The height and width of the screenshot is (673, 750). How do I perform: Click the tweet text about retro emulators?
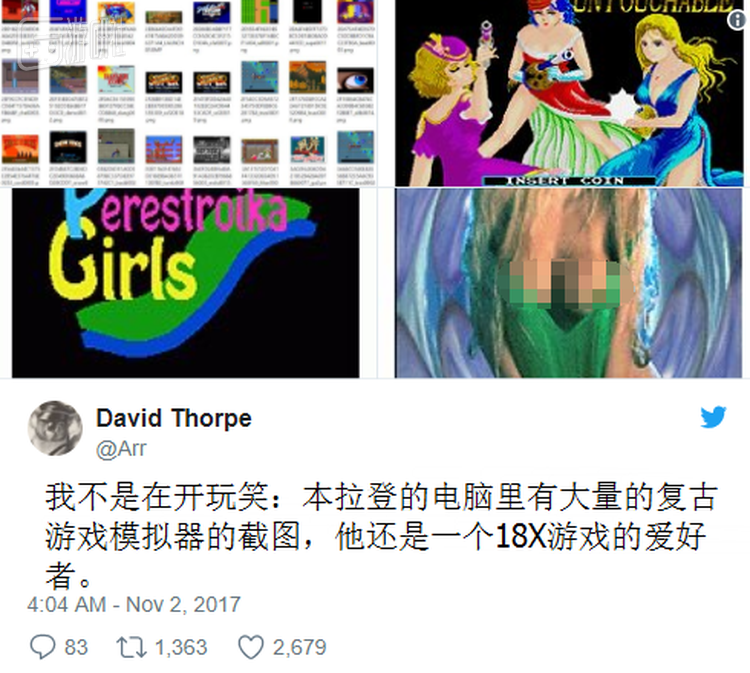(x=381, y=536)
